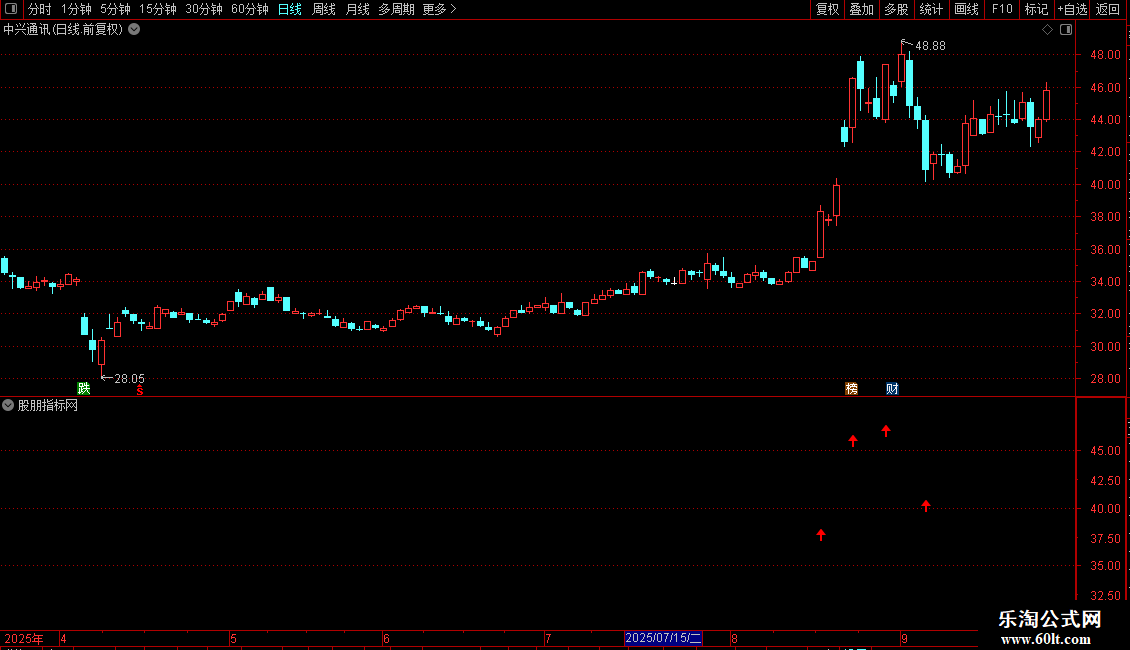Switch to 分时 intraday view
This screenshot has height=650, width=1130.
pyautogui.click(x=40, y=9)
